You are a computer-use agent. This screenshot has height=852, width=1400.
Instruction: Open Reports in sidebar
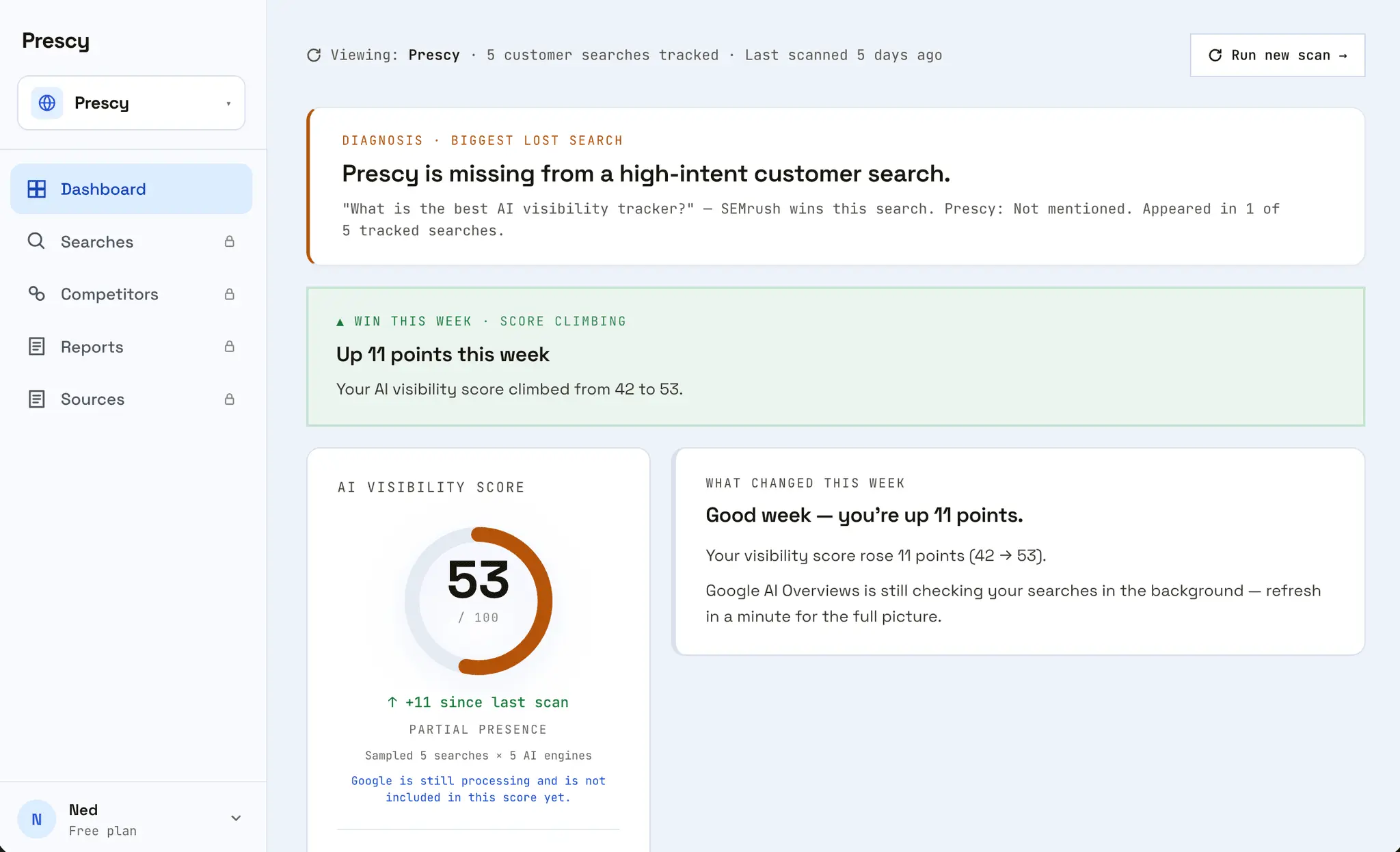131,347
